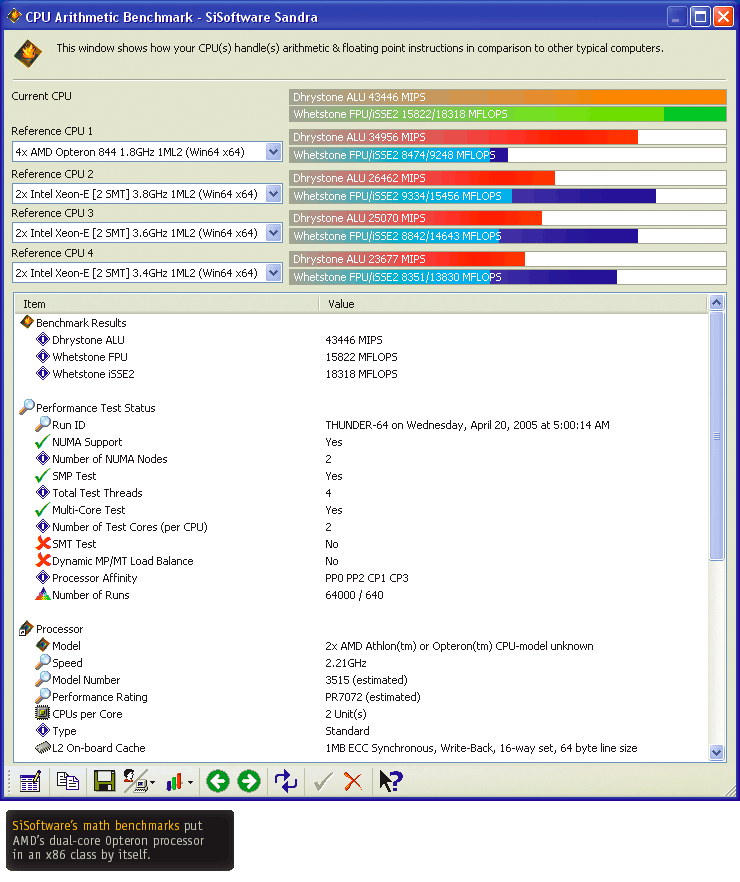Click the results list scroll-down arrow
Screen dimensions: 740x882
click(716, 752)
